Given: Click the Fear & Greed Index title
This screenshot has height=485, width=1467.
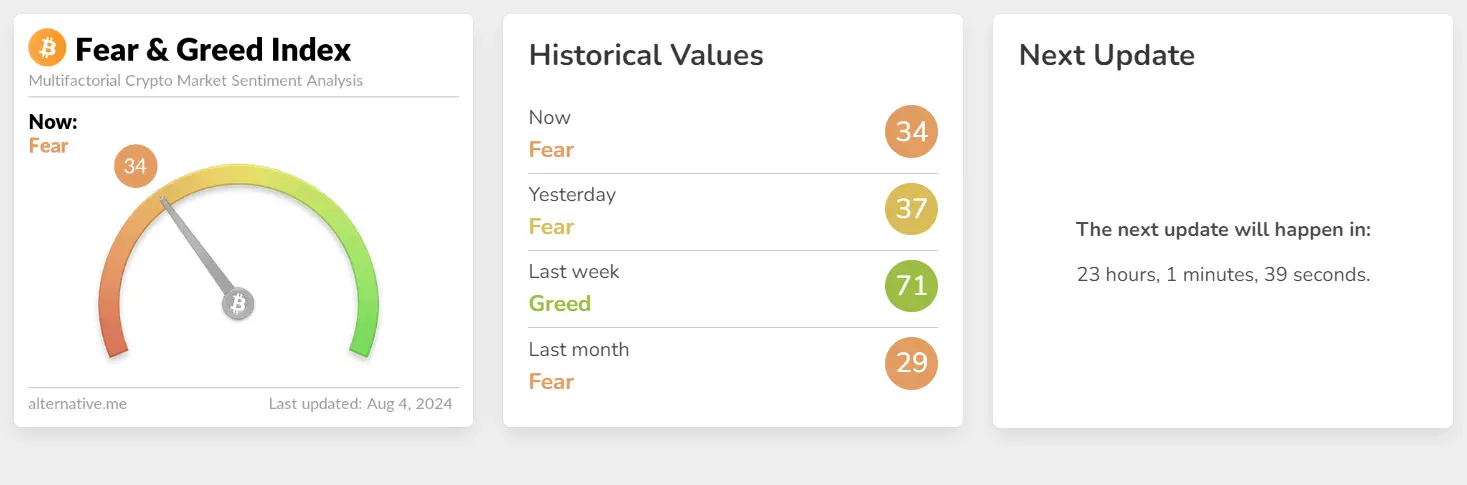Looking at the screenshot, I should (213, 49).
